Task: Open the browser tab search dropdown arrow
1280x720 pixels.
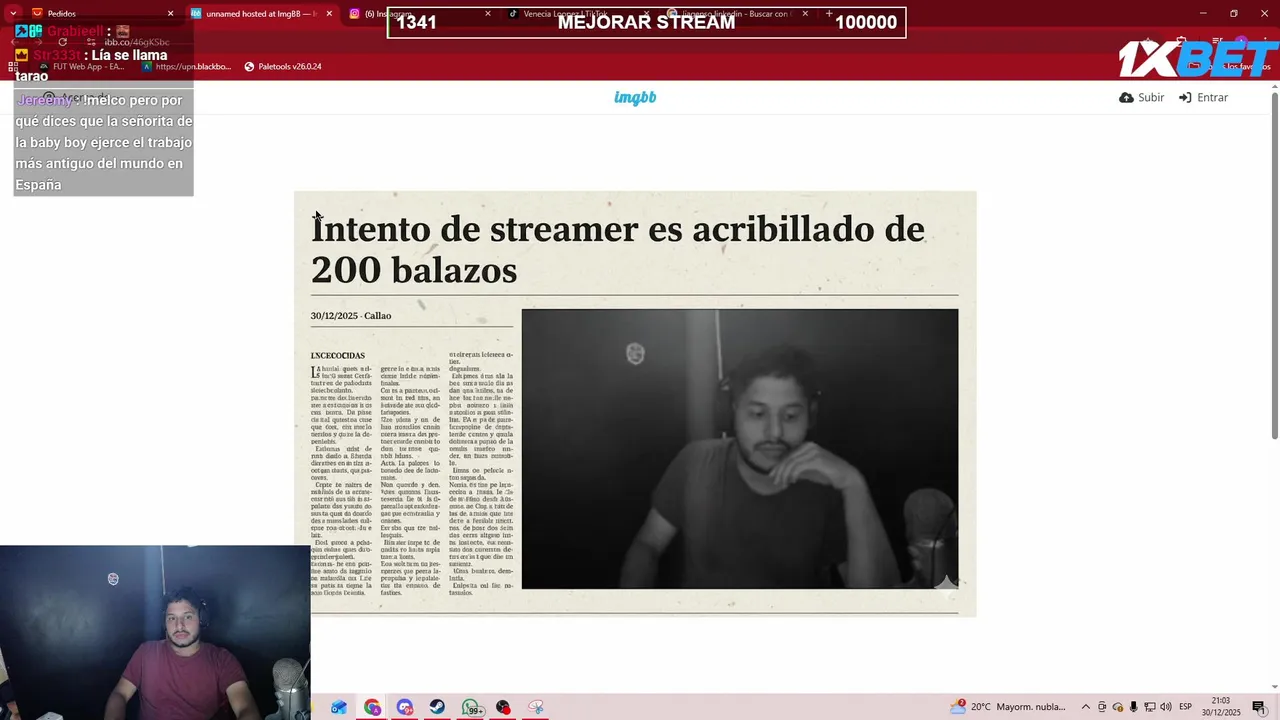Action: point(12,13)
